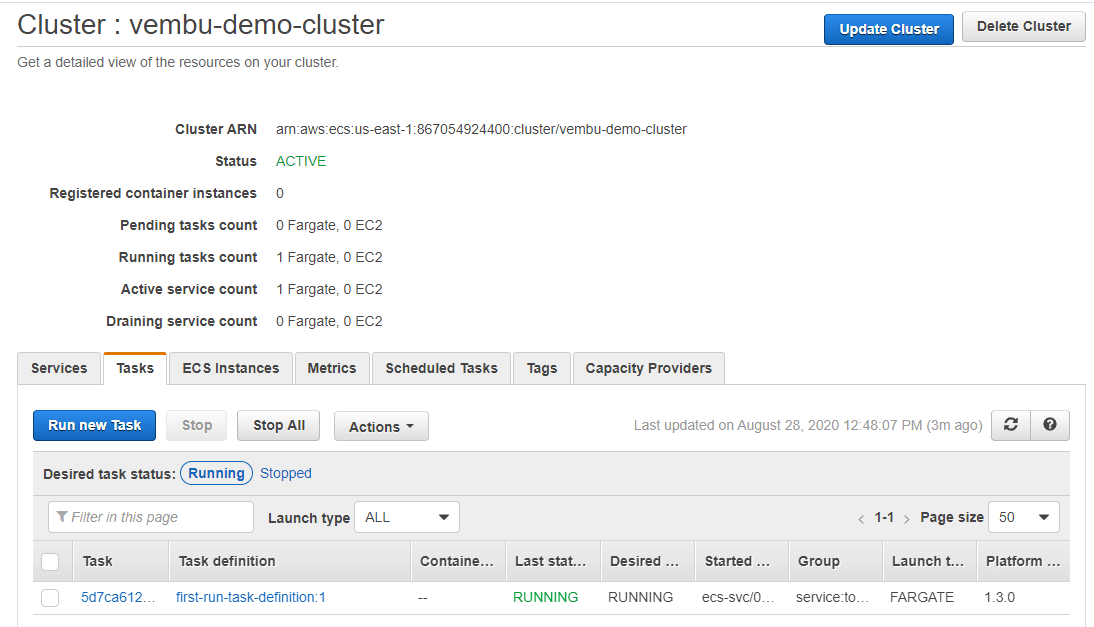Tick the select-all tasks checkbox

click(50, 561)
